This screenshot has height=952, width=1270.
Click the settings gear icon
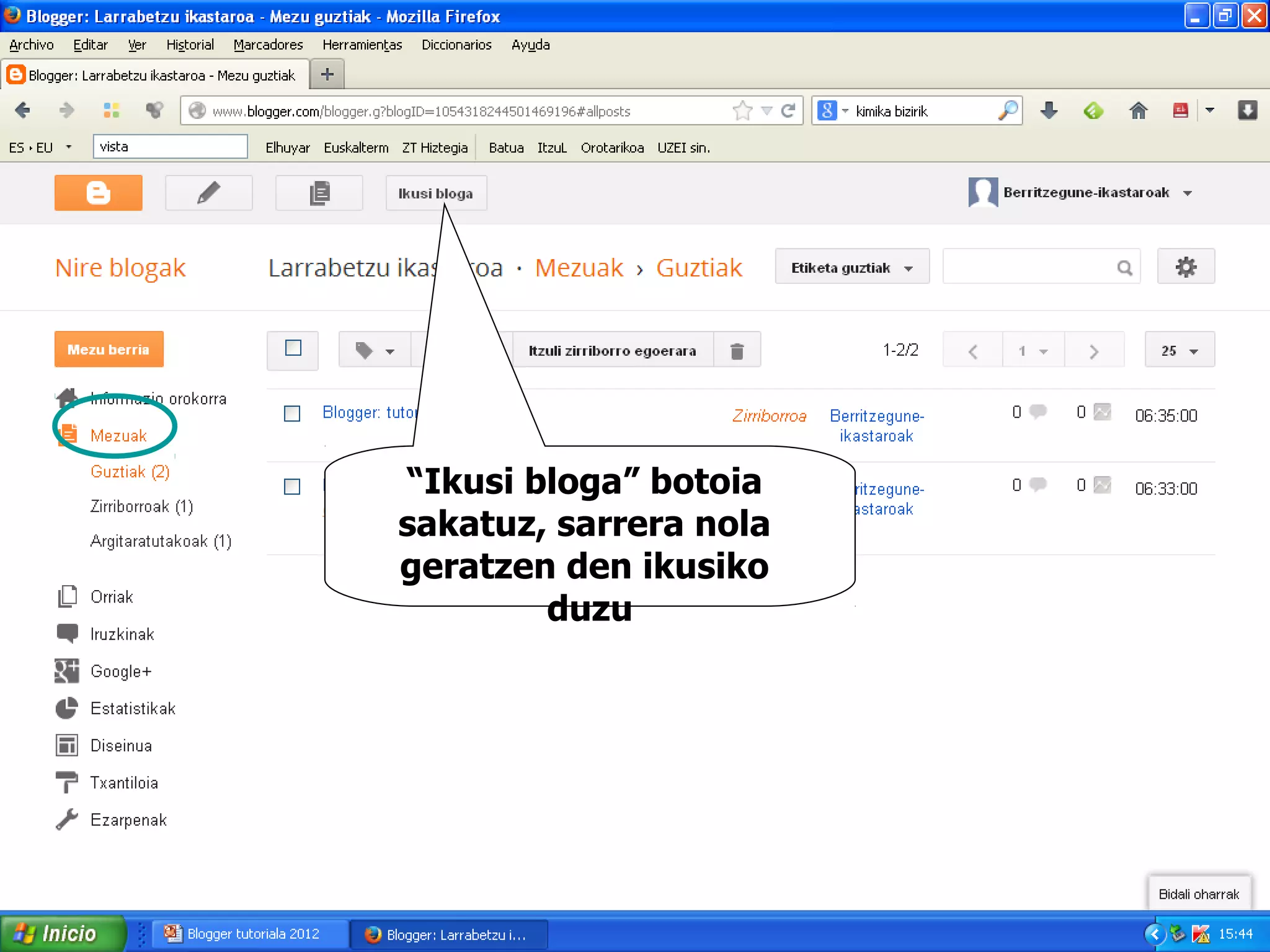(x=1186, y=267)
